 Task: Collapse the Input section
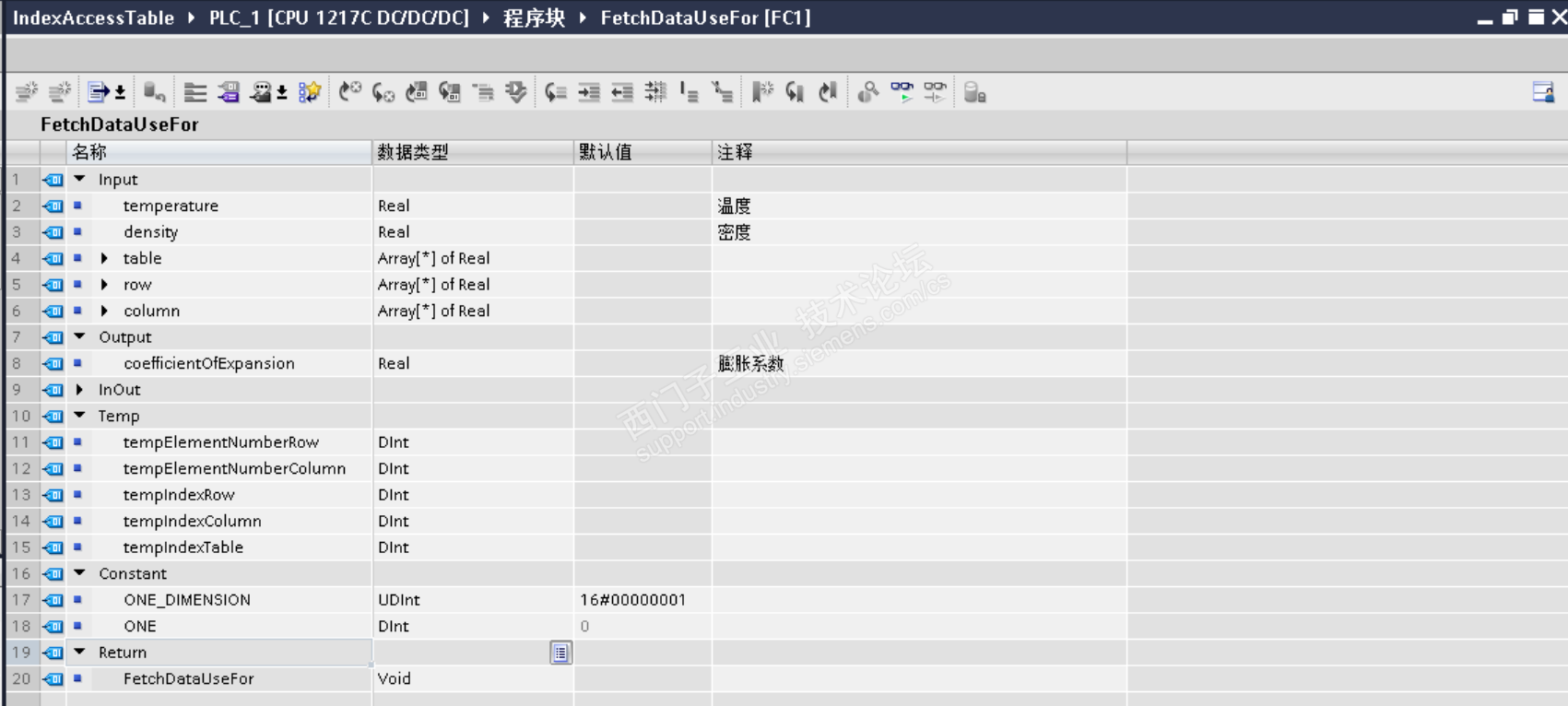80,180
